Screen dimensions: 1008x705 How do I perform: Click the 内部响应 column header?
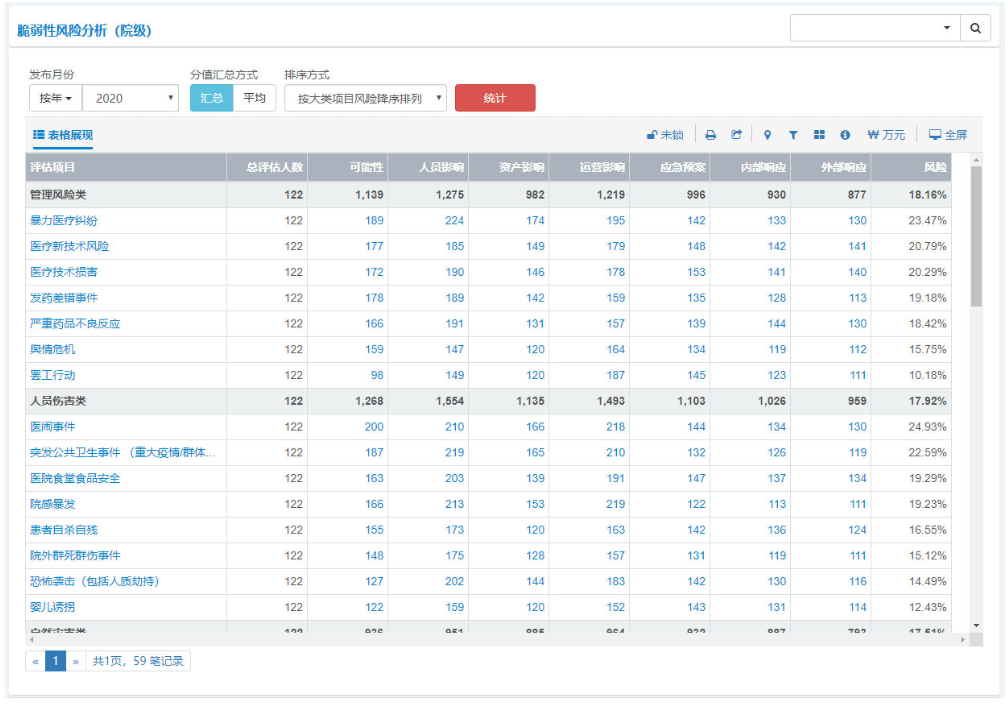[750, 167]
